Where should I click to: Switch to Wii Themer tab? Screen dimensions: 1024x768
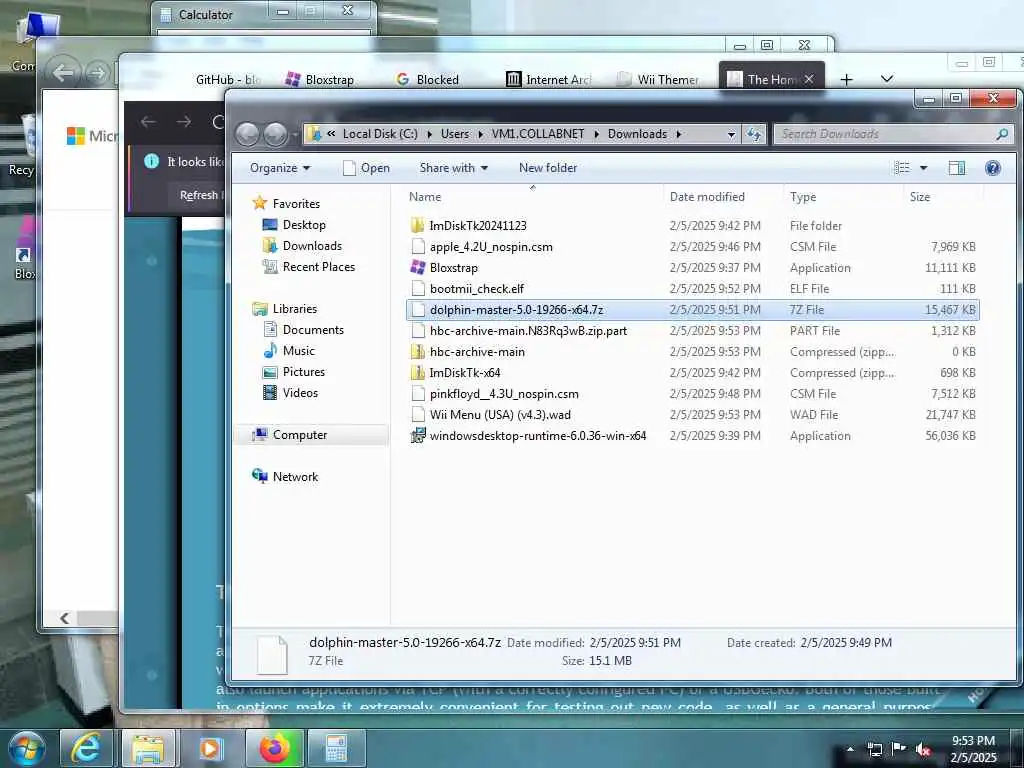click(x=660, y=80)
